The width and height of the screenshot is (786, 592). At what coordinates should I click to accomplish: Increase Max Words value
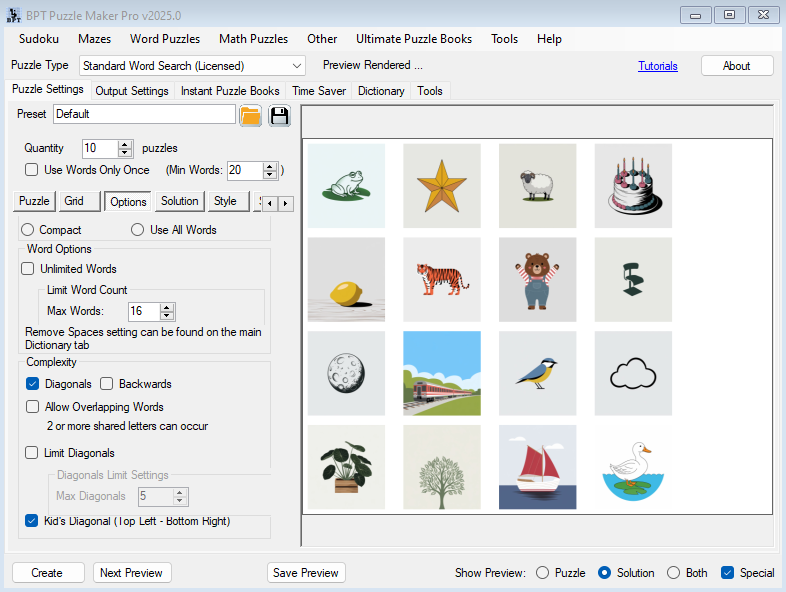click(167, 307)
